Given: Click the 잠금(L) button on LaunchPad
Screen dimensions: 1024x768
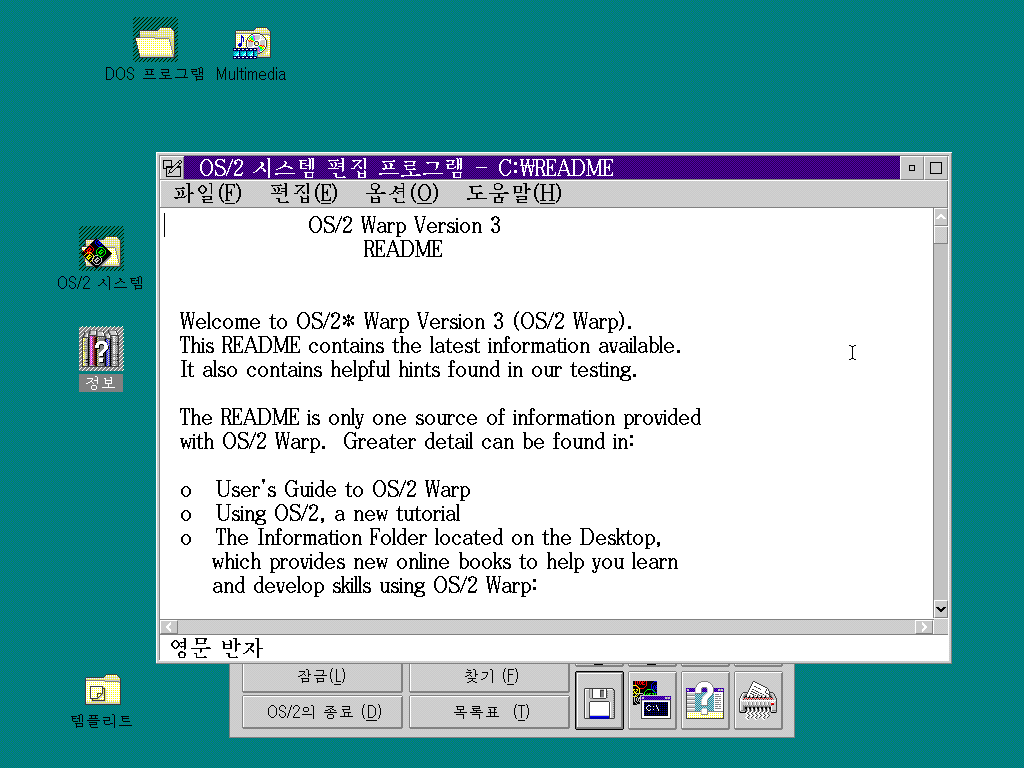Looking at the screenshot, I should click(322, 677).
